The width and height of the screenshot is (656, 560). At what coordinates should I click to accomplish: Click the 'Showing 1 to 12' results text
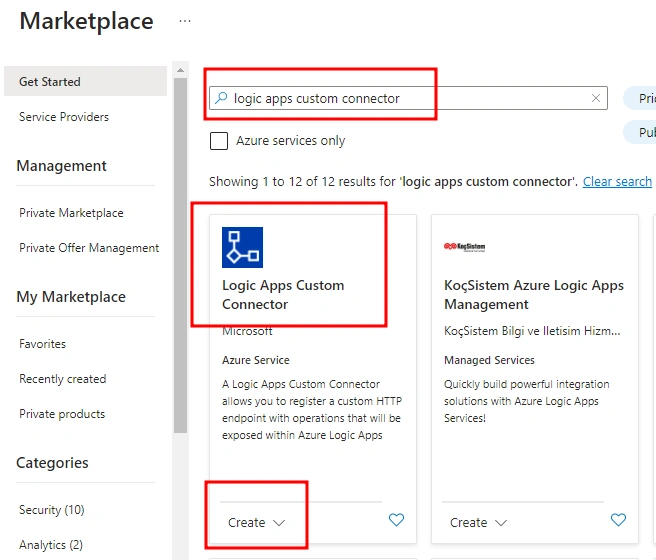click(393, 182)
